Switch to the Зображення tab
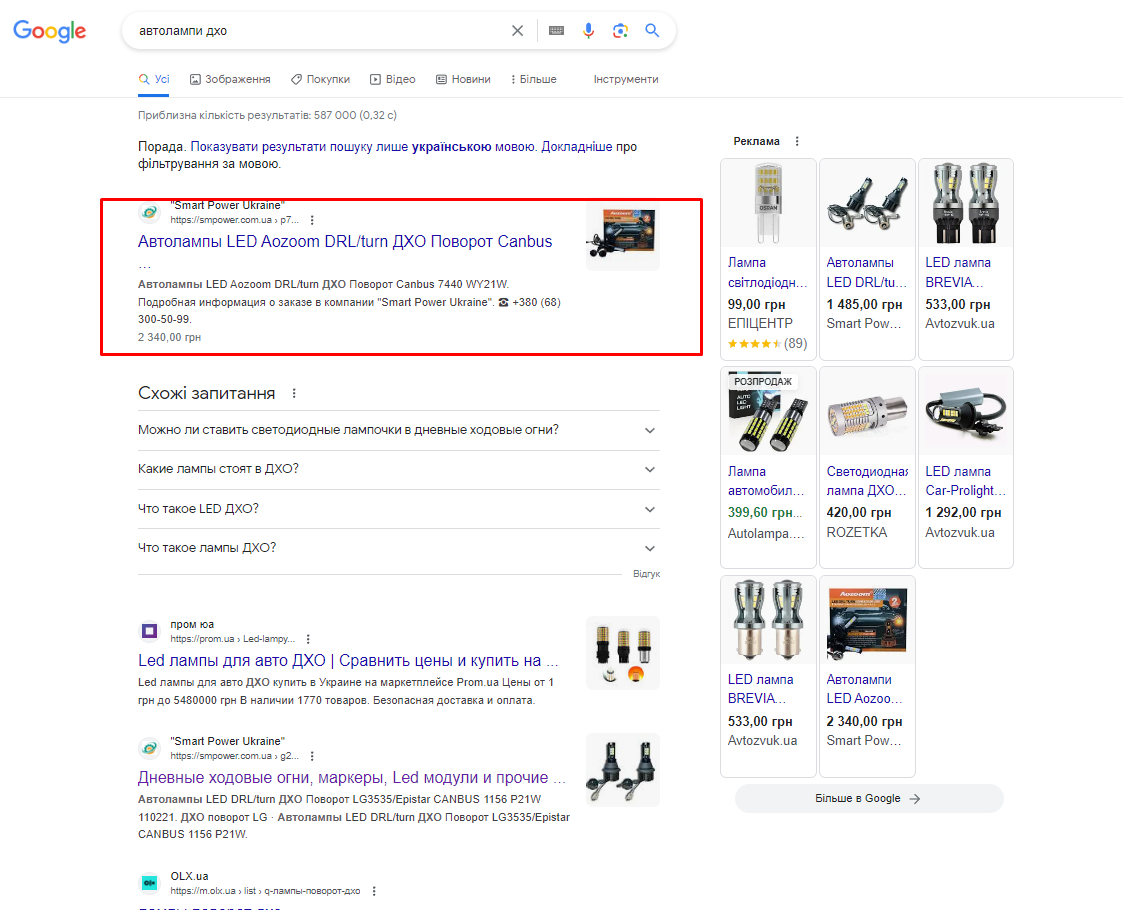This screenshot has height=910, width=1123. [x=230, y=79]
